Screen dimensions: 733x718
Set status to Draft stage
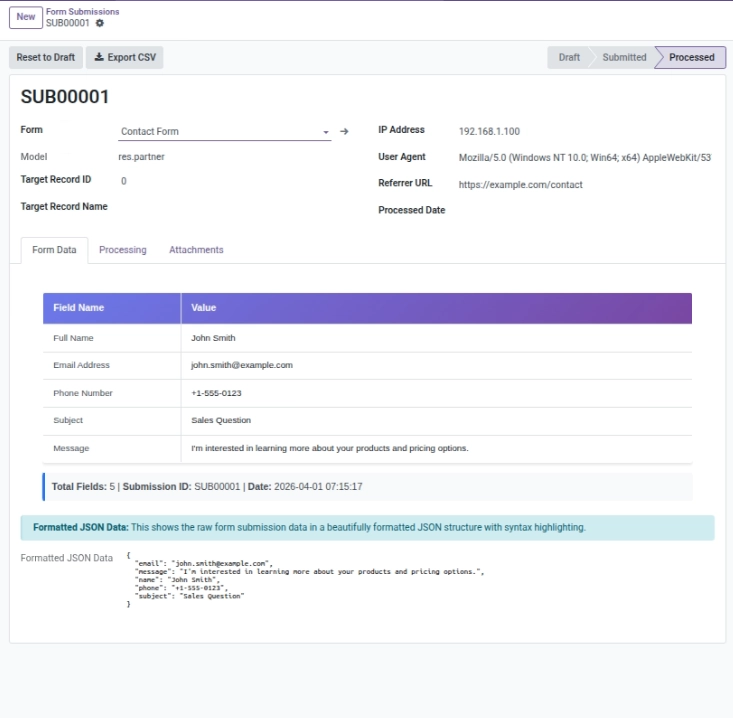click(x=569, y=57)
